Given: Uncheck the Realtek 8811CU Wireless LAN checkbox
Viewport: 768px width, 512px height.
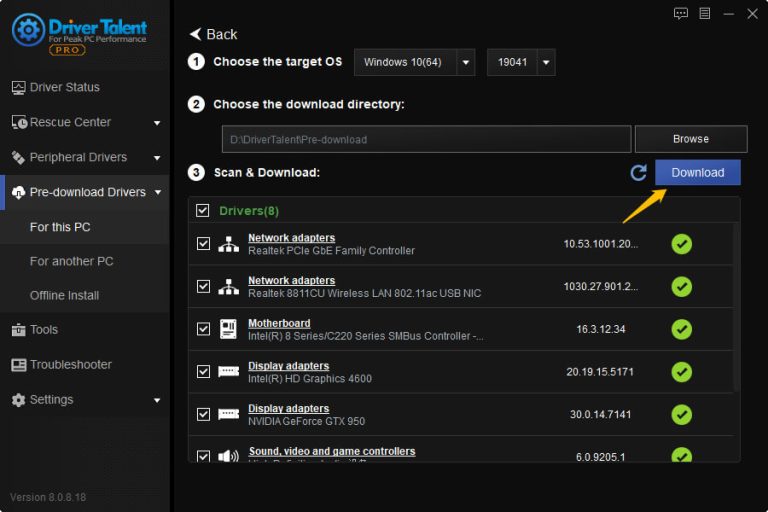Looking at the screenshot, I should 204,287.
